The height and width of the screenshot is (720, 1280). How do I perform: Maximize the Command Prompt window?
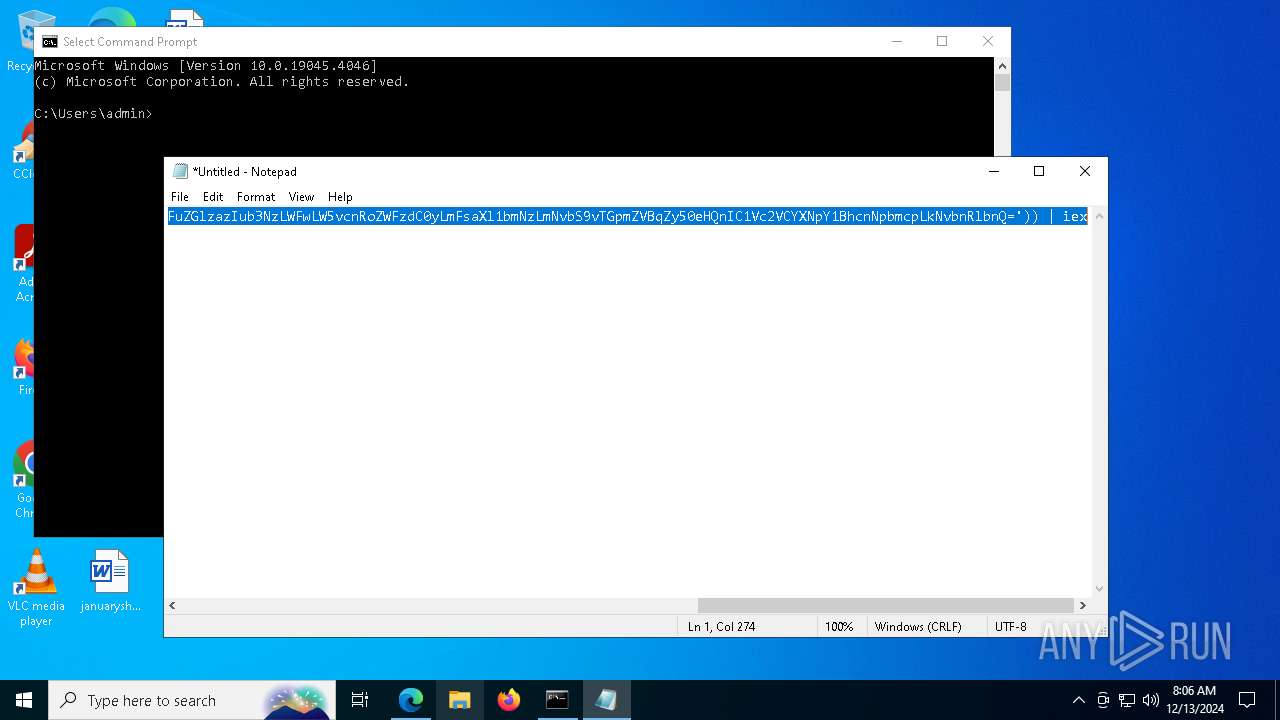tap(942, 41)
